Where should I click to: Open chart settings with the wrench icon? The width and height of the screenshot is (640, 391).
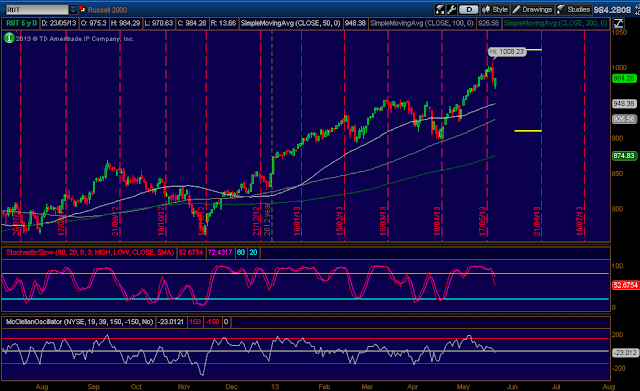pyautogui.click(x=451, y=9)
